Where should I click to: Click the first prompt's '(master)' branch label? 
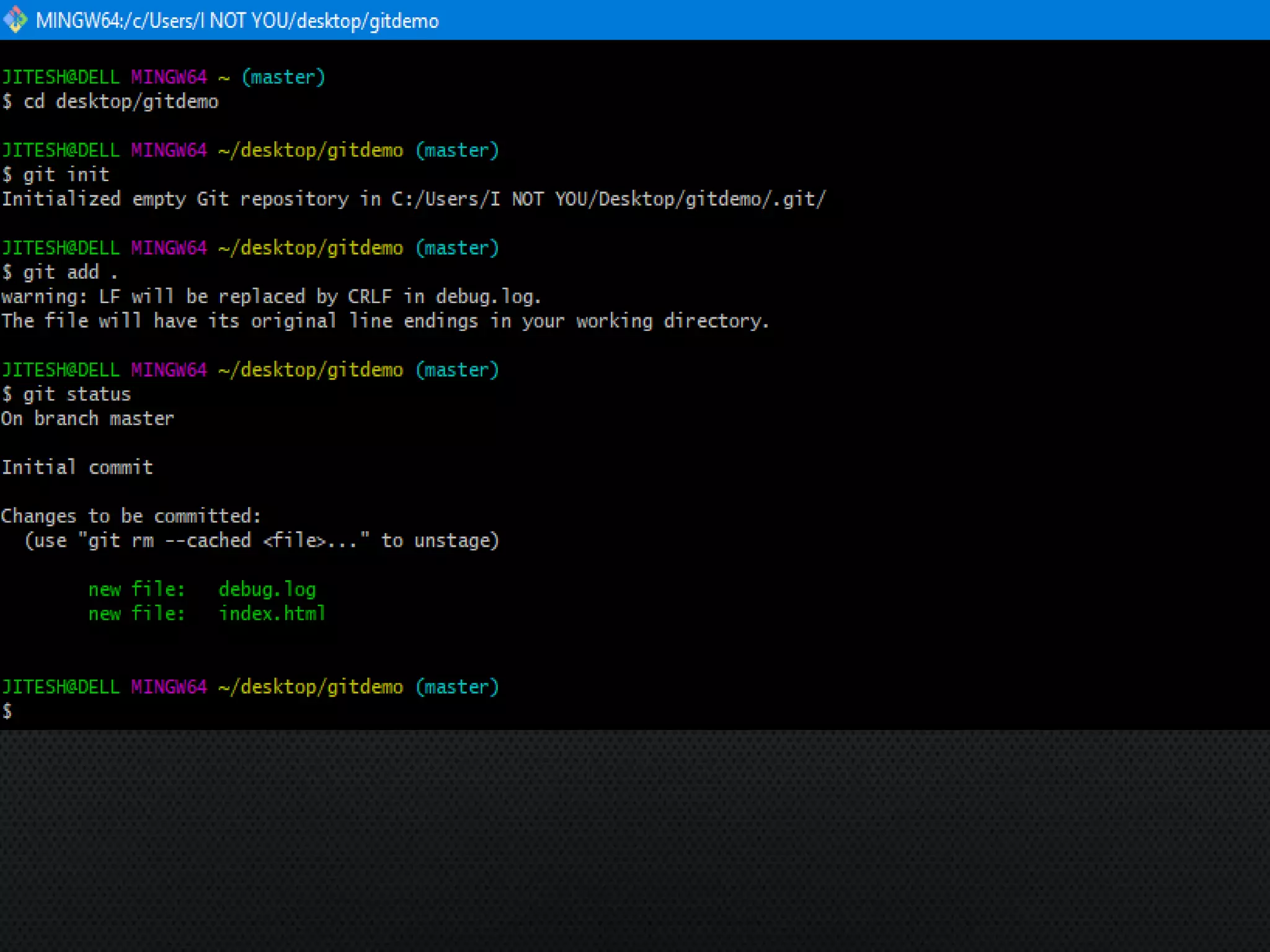(283, 77)
